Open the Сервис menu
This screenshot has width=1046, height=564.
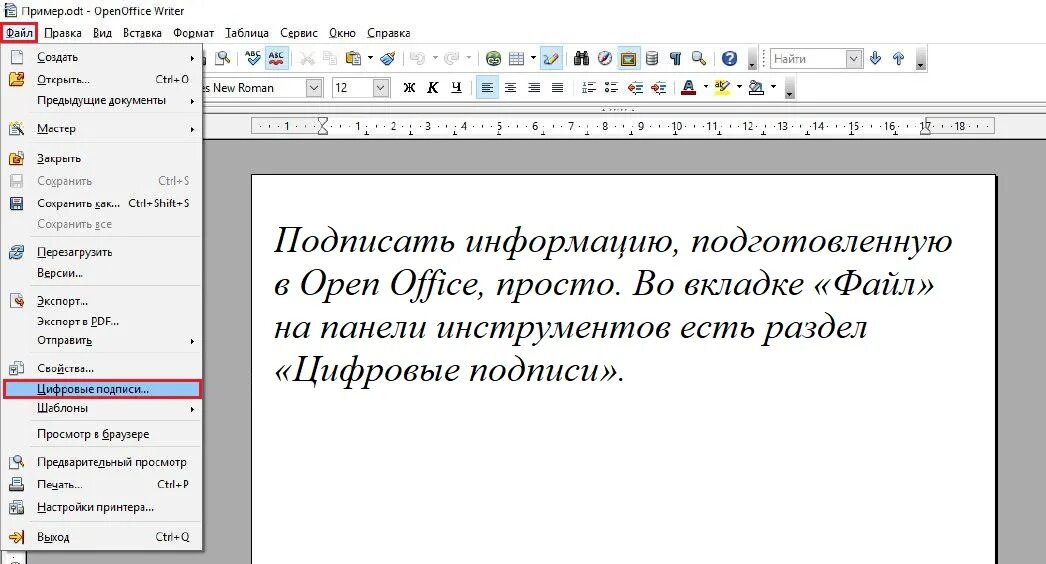(x=299, y=33)
